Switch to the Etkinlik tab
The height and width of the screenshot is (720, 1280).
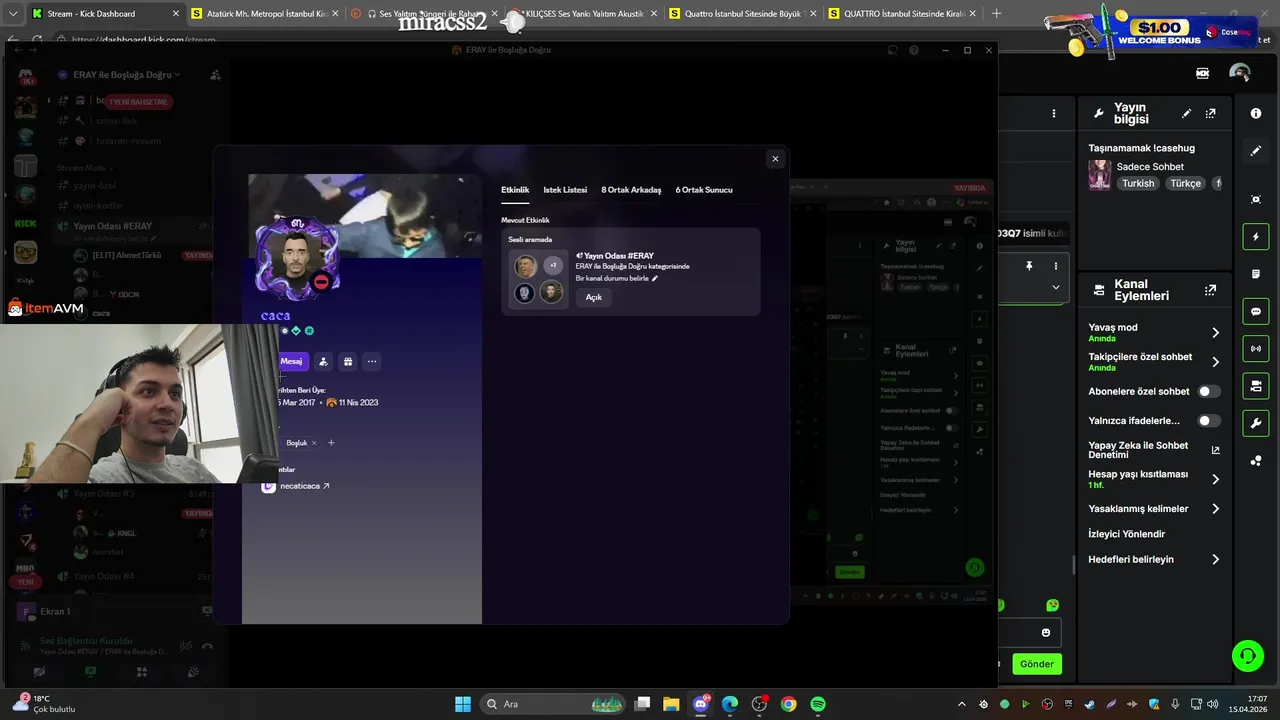pyautogui.click(x=515, y=190)
